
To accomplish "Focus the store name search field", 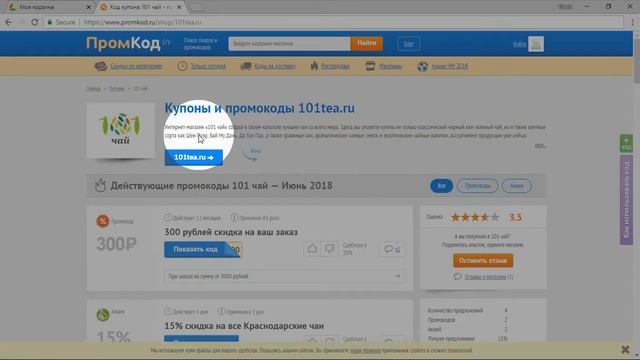I will [x=289, y=44].
